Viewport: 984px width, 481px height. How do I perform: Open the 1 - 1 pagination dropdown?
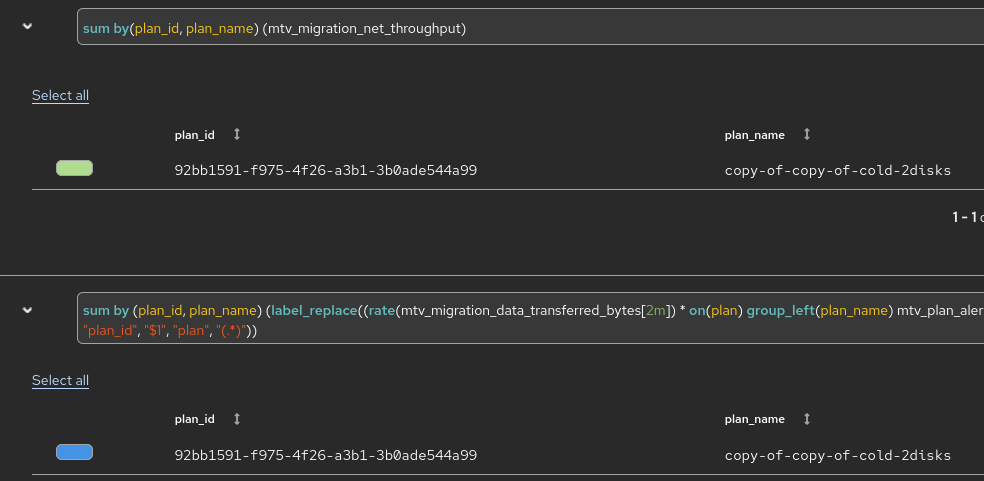[966, 217]
